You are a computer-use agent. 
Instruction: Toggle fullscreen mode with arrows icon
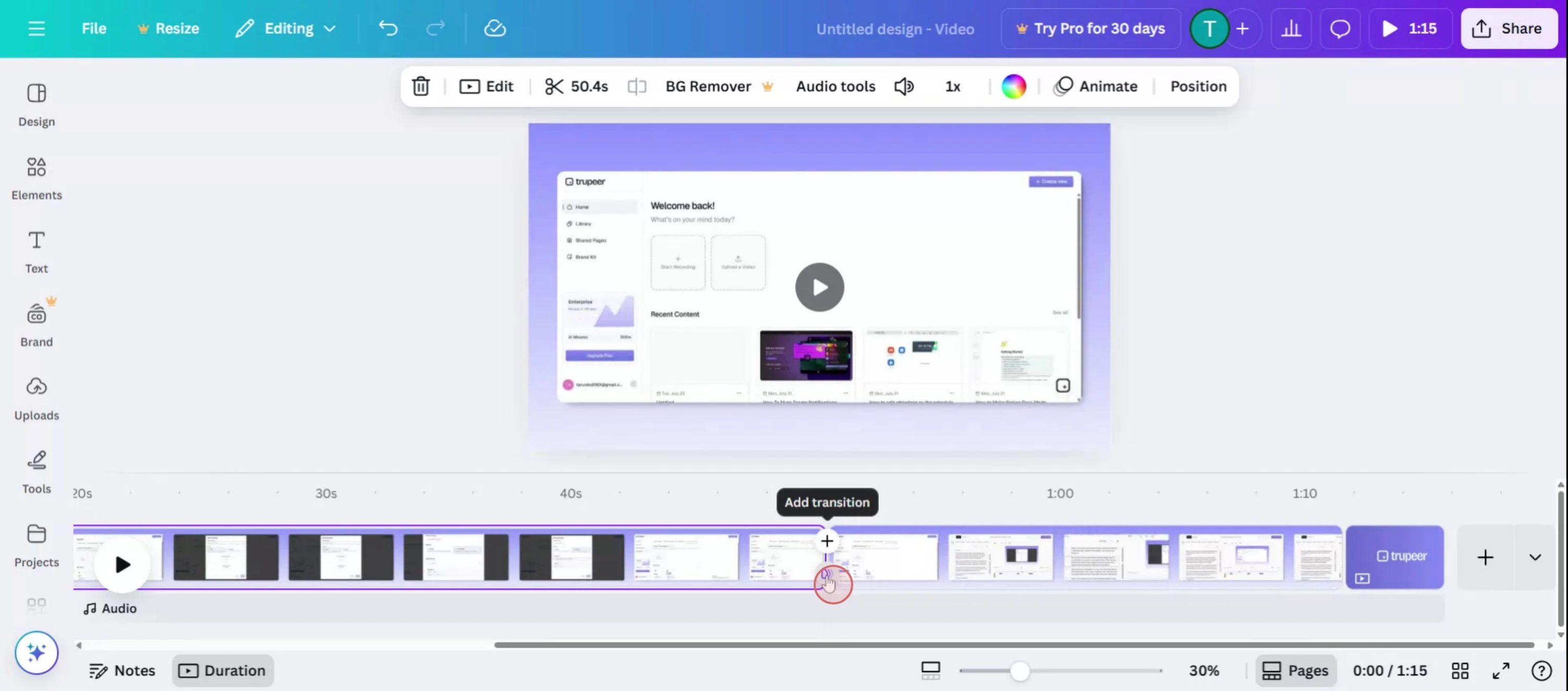coord(1500,670)
